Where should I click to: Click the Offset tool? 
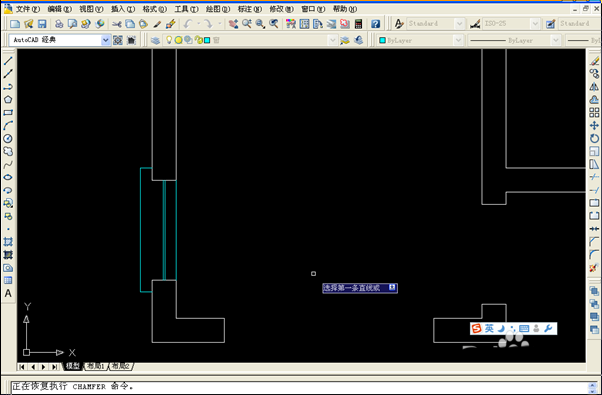[594, 100]
